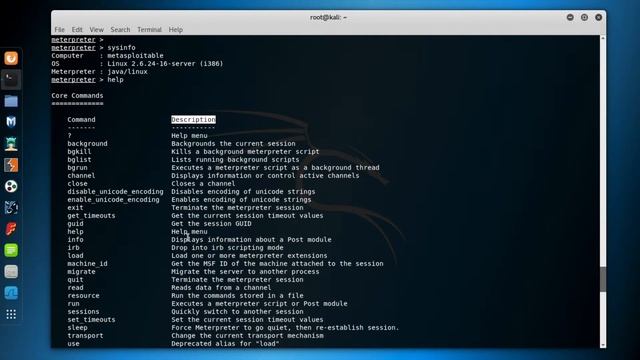Click the terminal vertical scrollbar thumb
The height and width of the screenshot is (360, 640).
(x=603, y=279)
